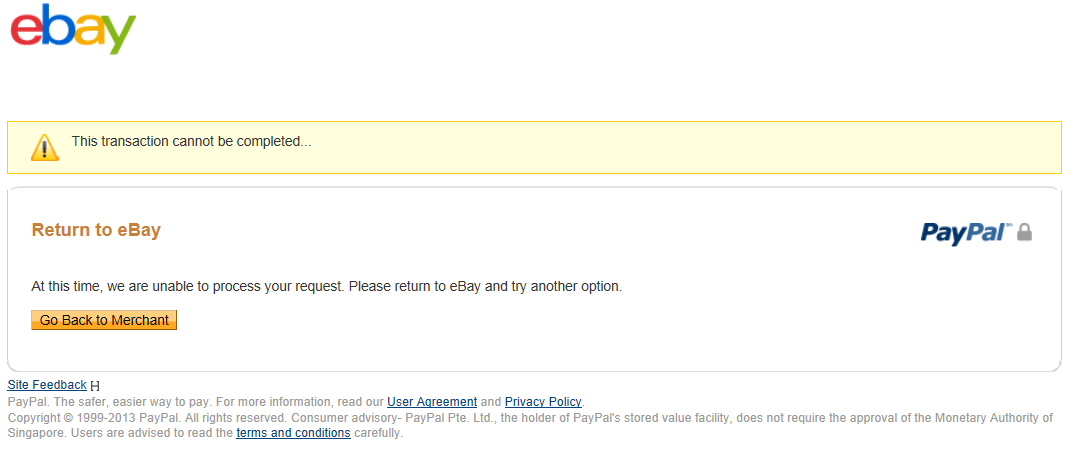Open the Site Feedback link

point(47,385)
